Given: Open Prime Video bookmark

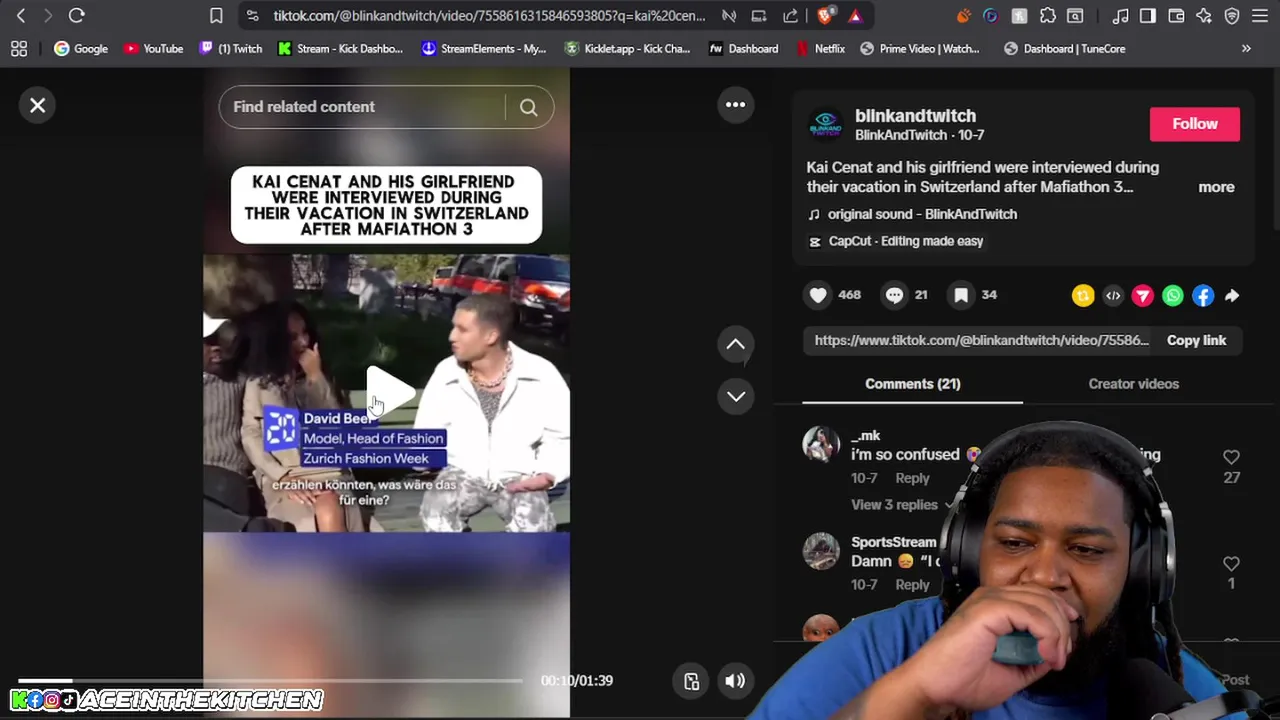Looking at the screenshot, I should [x=920, y=48].
